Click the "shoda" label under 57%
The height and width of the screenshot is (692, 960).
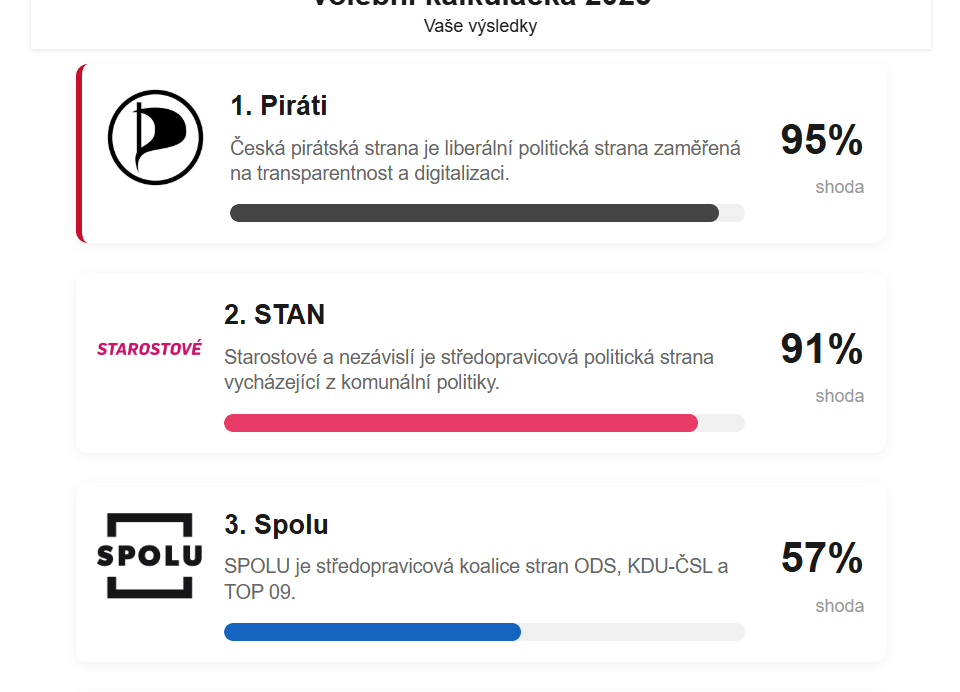click(839, 606)
